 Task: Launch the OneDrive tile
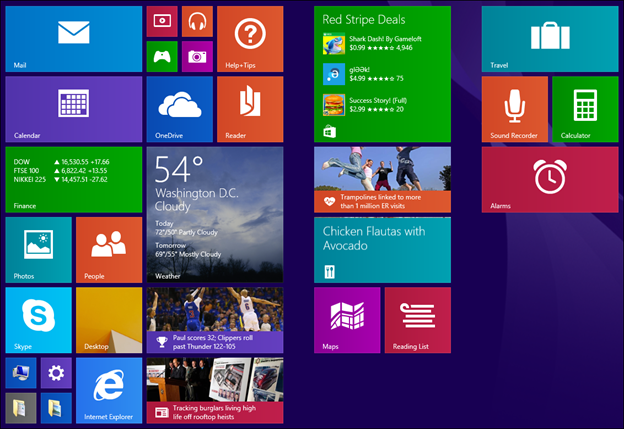pos(179,109)
